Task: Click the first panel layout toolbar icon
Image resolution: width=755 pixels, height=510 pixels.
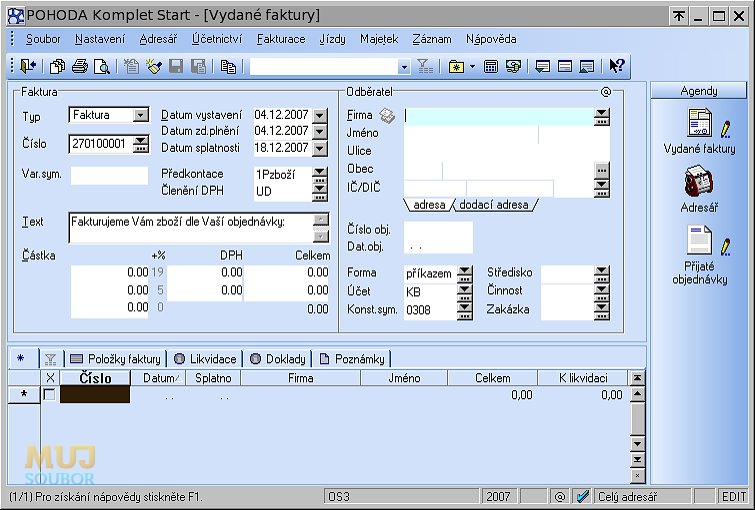Action: pos(543,66)
